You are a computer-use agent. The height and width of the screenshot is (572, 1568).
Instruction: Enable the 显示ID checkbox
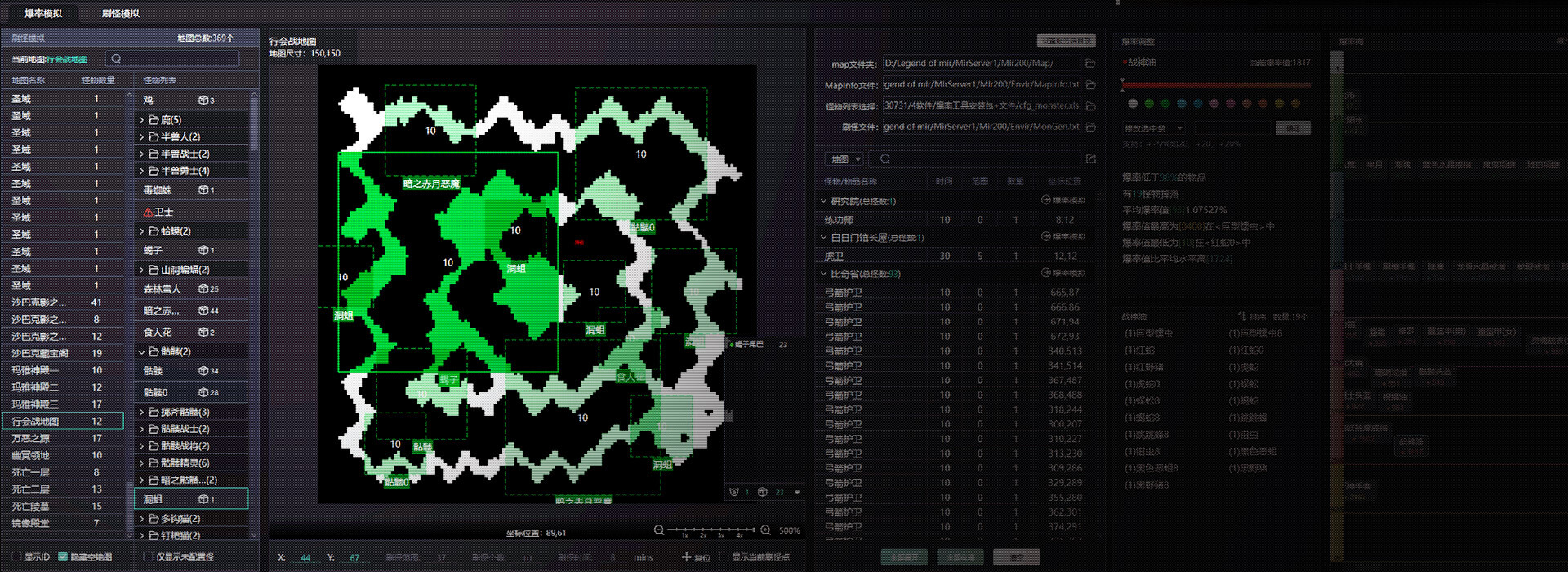[x=17, y=557]
